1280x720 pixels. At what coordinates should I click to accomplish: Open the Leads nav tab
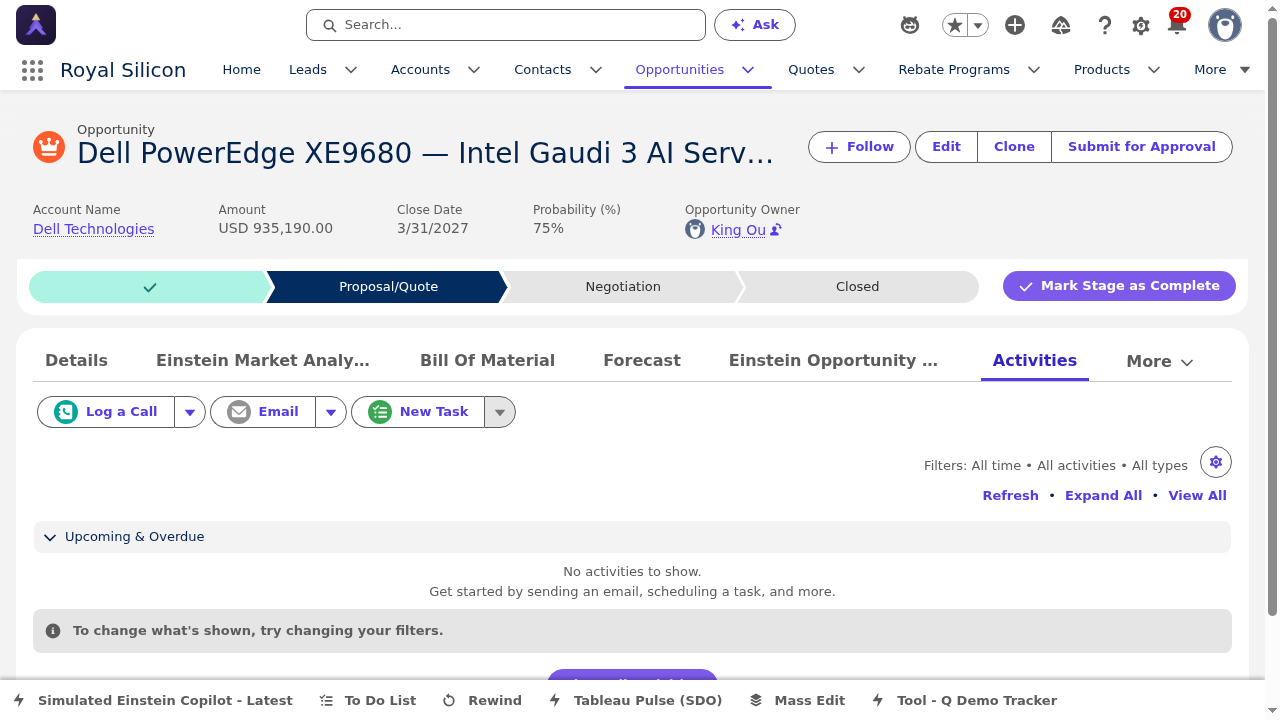coord(308,70)
